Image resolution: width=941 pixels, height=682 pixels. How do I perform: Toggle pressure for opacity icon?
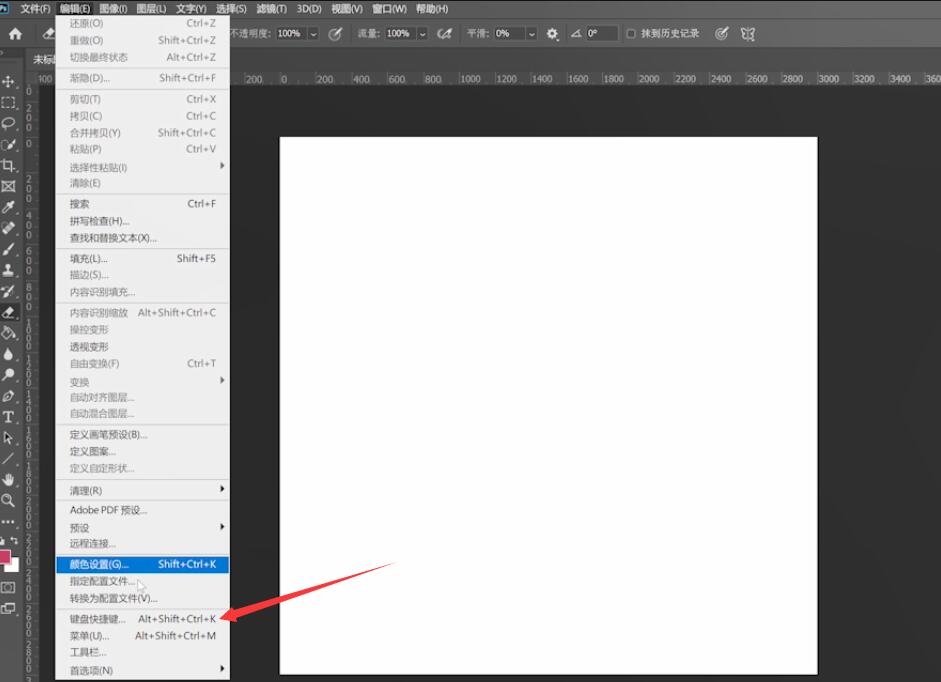[x=335, y=34]
